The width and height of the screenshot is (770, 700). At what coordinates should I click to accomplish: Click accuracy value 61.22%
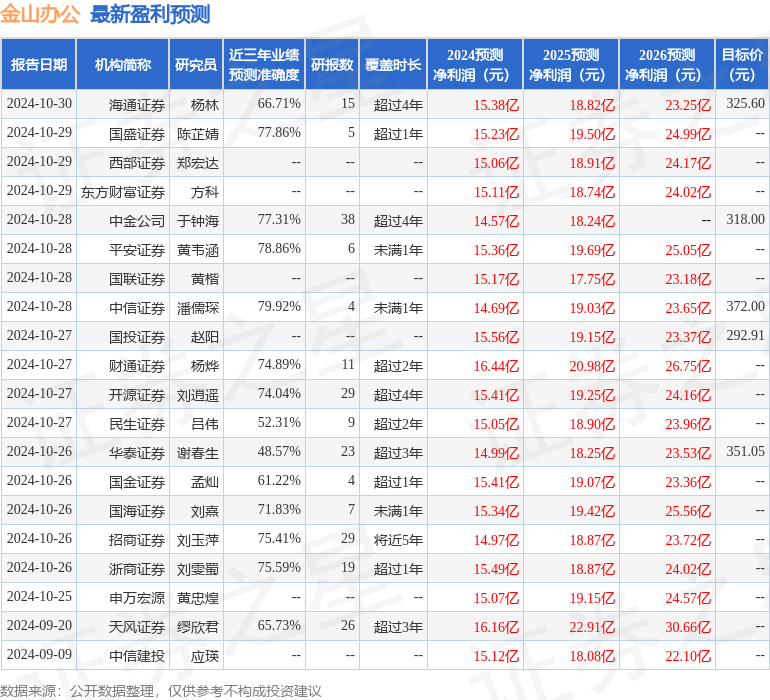point(279,480)
